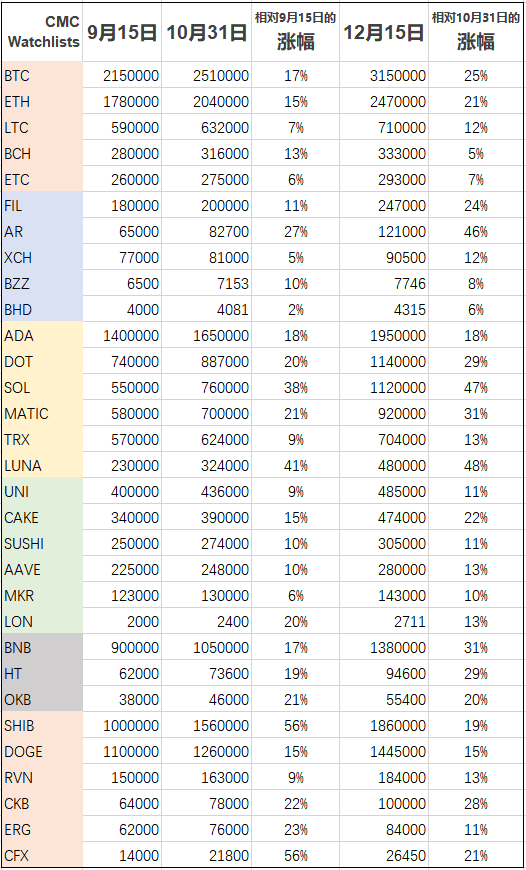The width and height of the screenshot is (526, 870).
Task: Select cell containing 3150000 for BTC
Action: (x=384, y=75)
